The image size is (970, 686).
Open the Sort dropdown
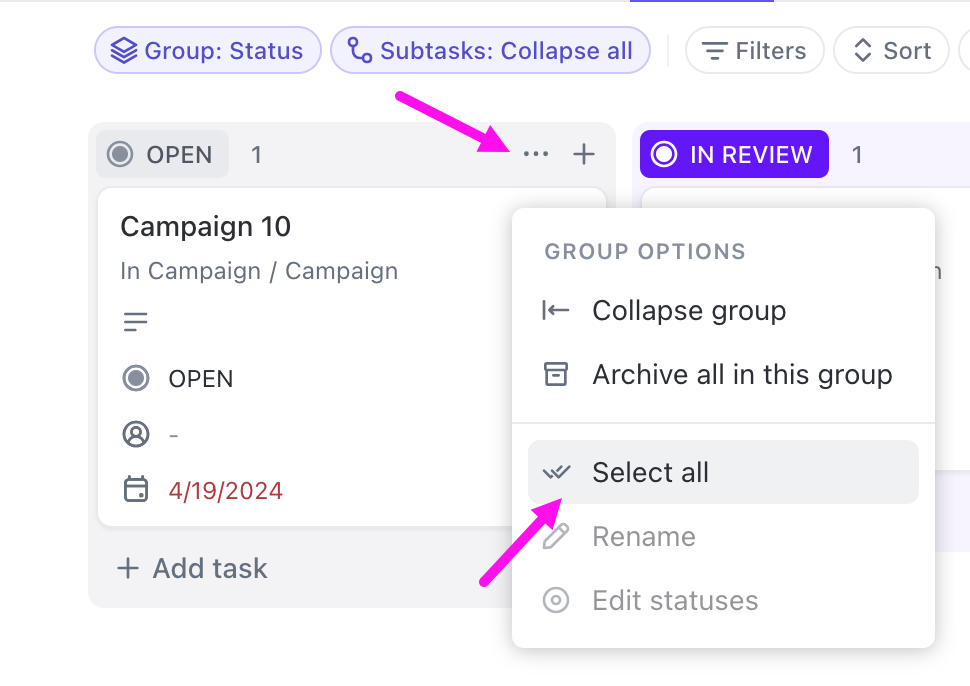coord(891,51)
